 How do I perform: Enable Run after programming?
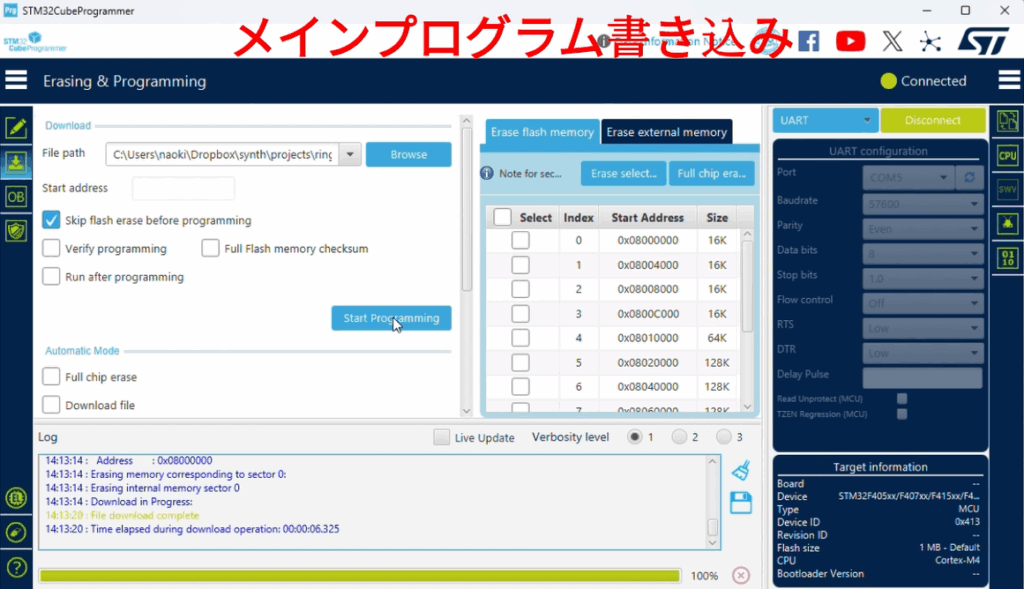pyautogui.click(x=51, y=276)
